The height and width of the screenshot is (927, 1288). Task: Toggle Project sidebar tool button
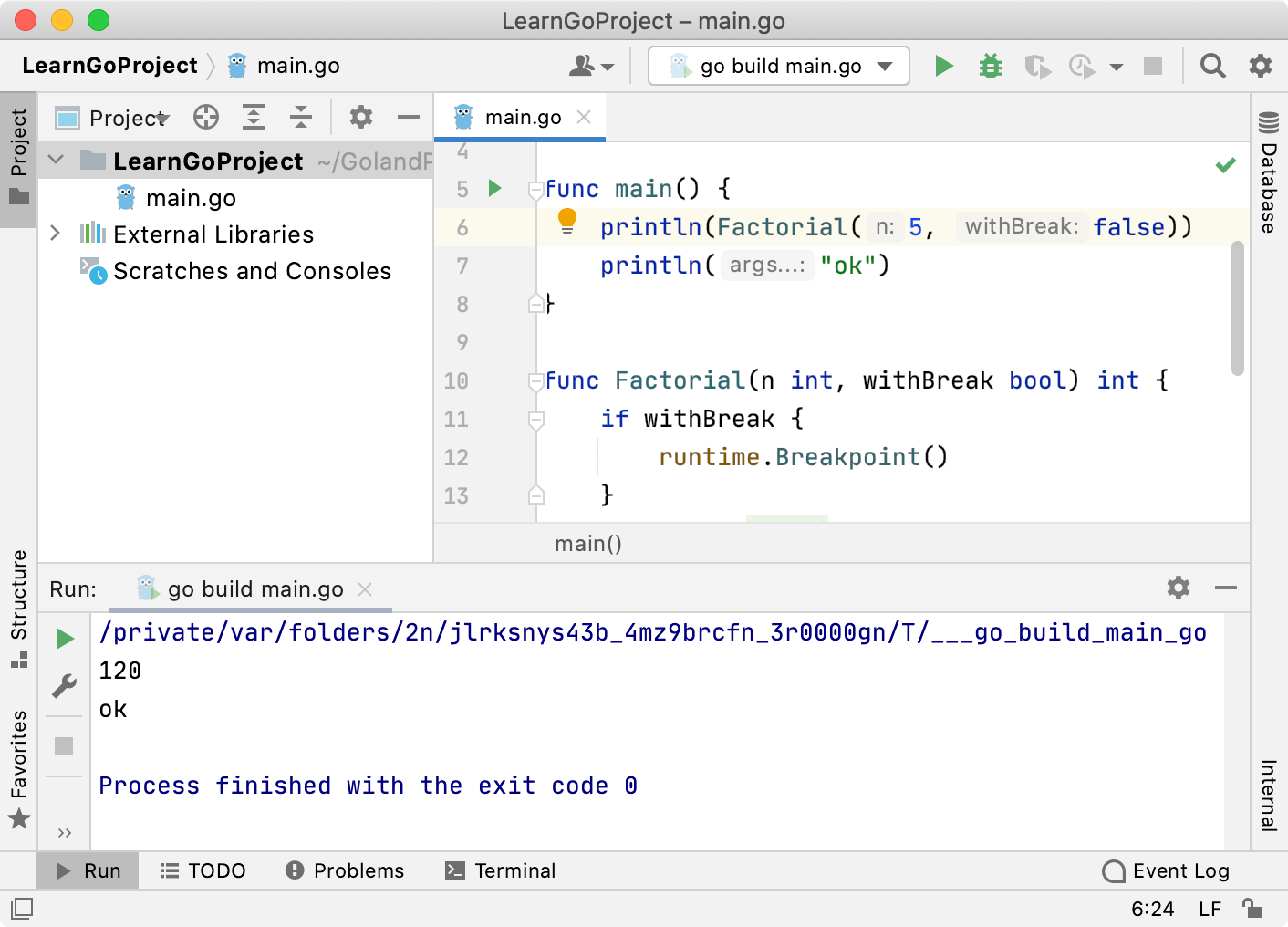[18, 159]
